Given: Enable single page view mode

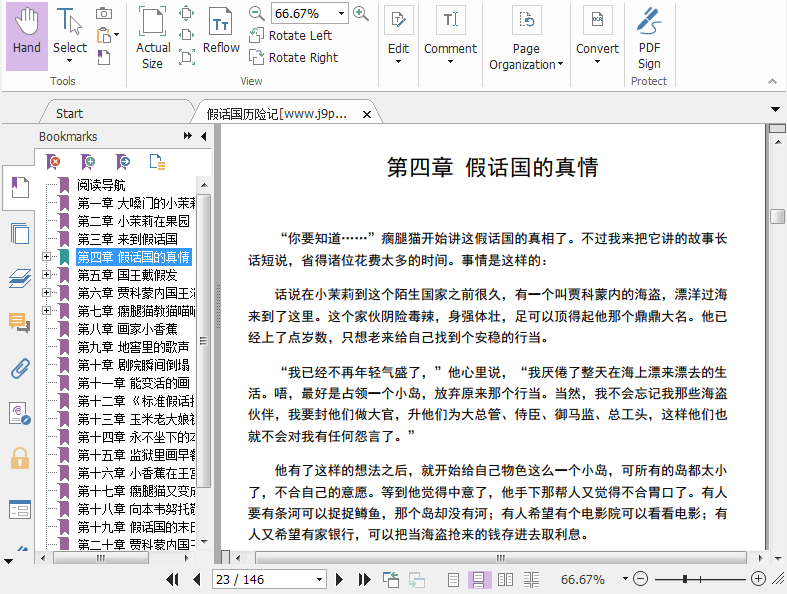Looking at the screenshot, I should pyautogui.click(x=454, y=579).
